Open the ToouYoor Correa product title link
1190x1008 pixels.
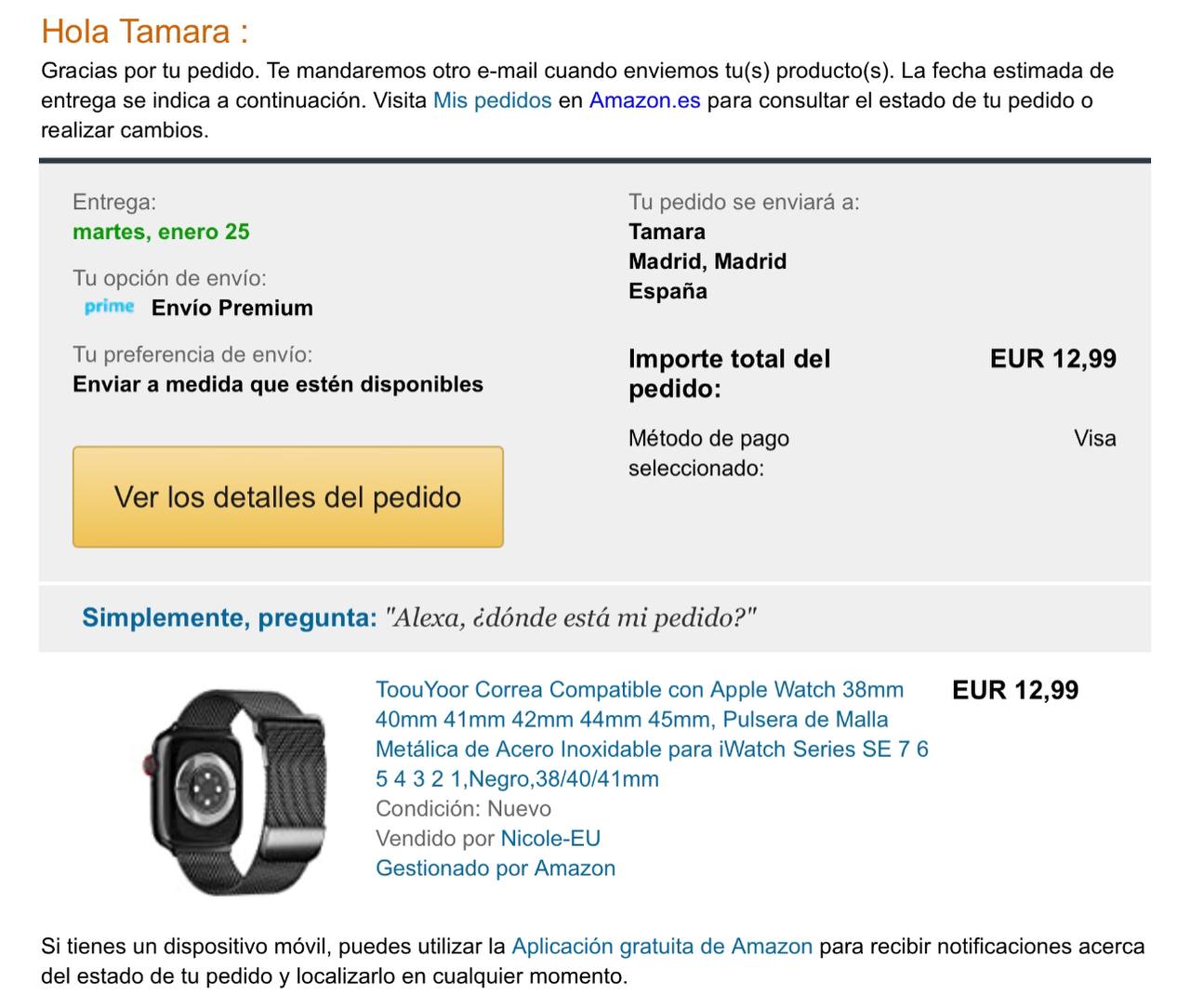(x=652, y=734)
